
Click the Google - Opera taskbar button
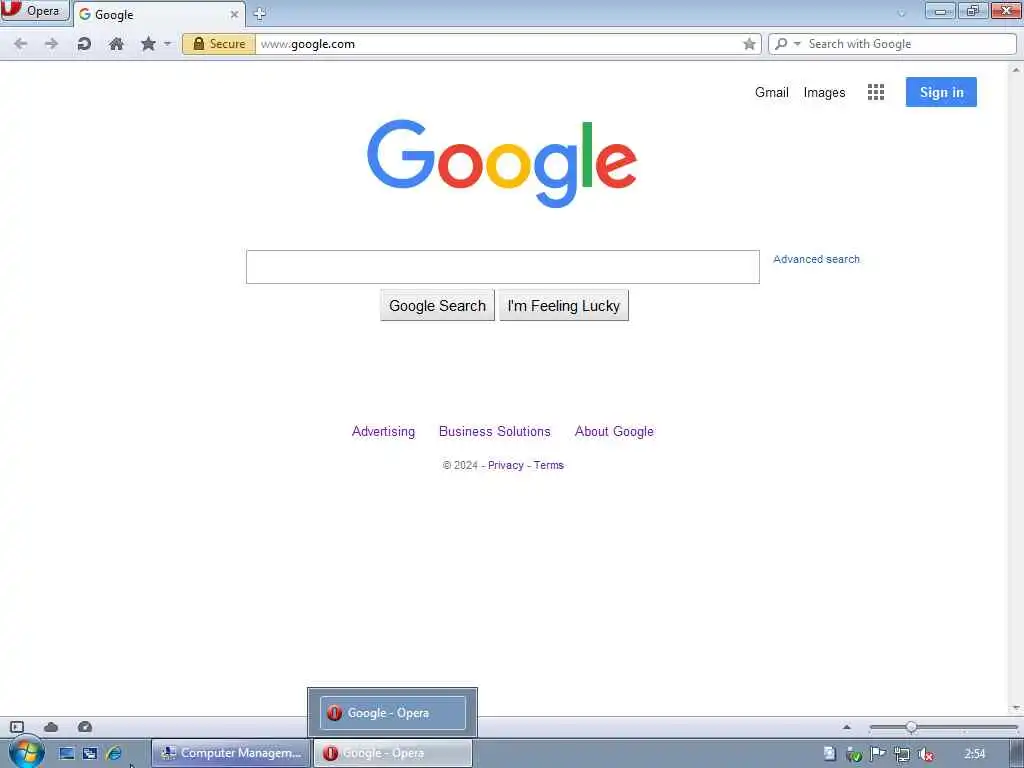pos(393,753)
